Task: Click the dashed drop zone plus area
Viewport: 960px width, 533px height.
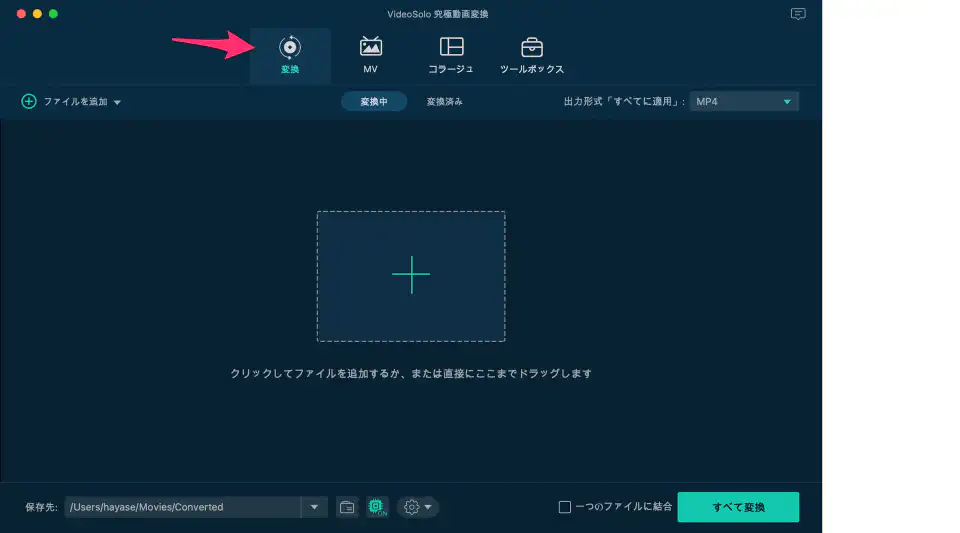Action: [x=411, y=275]
